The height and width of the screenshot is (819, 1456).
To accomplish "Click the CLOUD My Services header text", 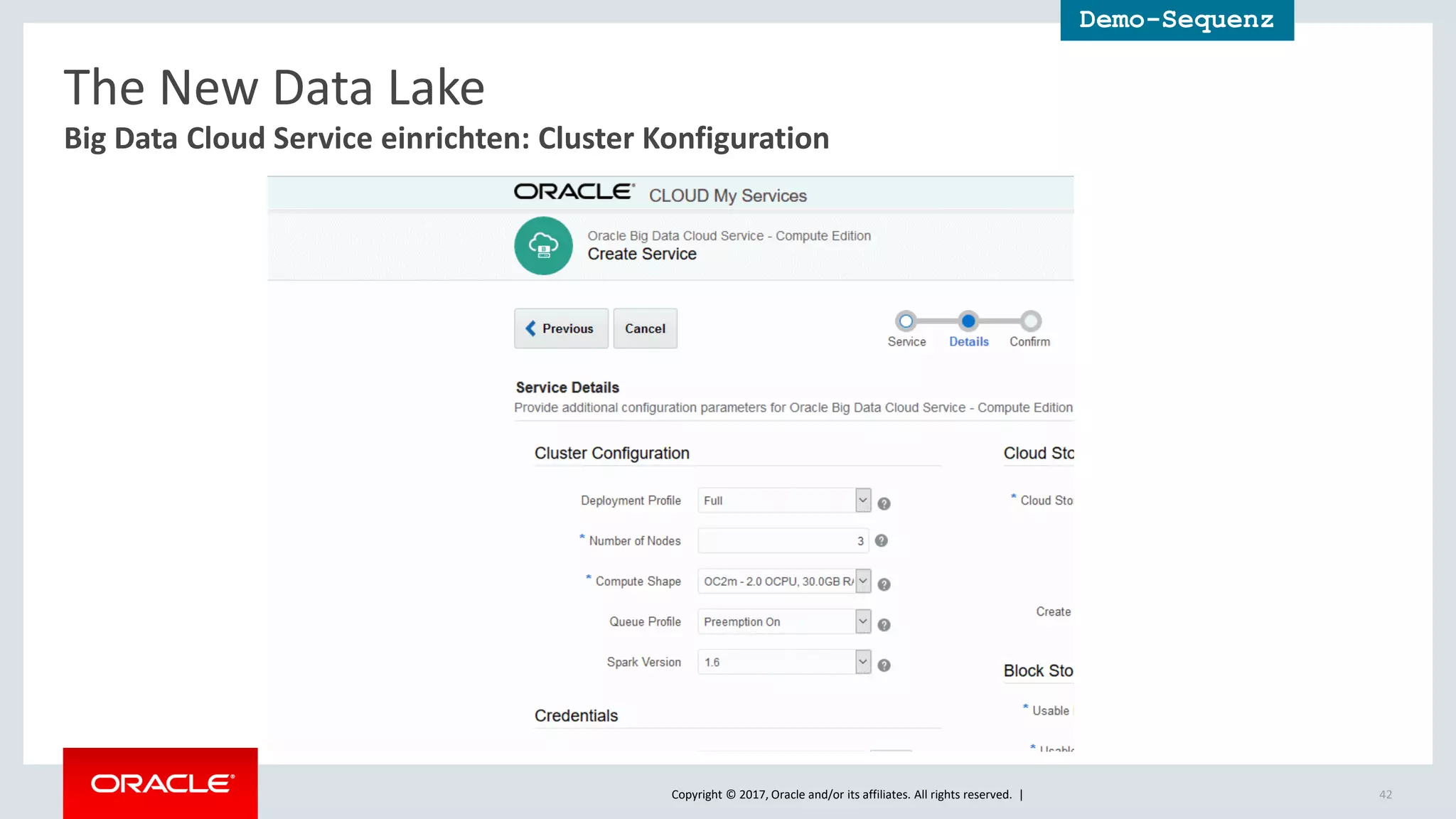I will point(727,196).
